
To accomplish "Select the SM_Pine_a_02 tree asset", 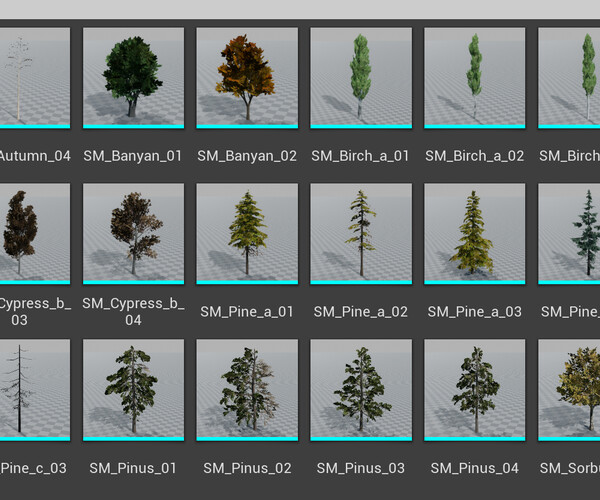I will [361, 234].
